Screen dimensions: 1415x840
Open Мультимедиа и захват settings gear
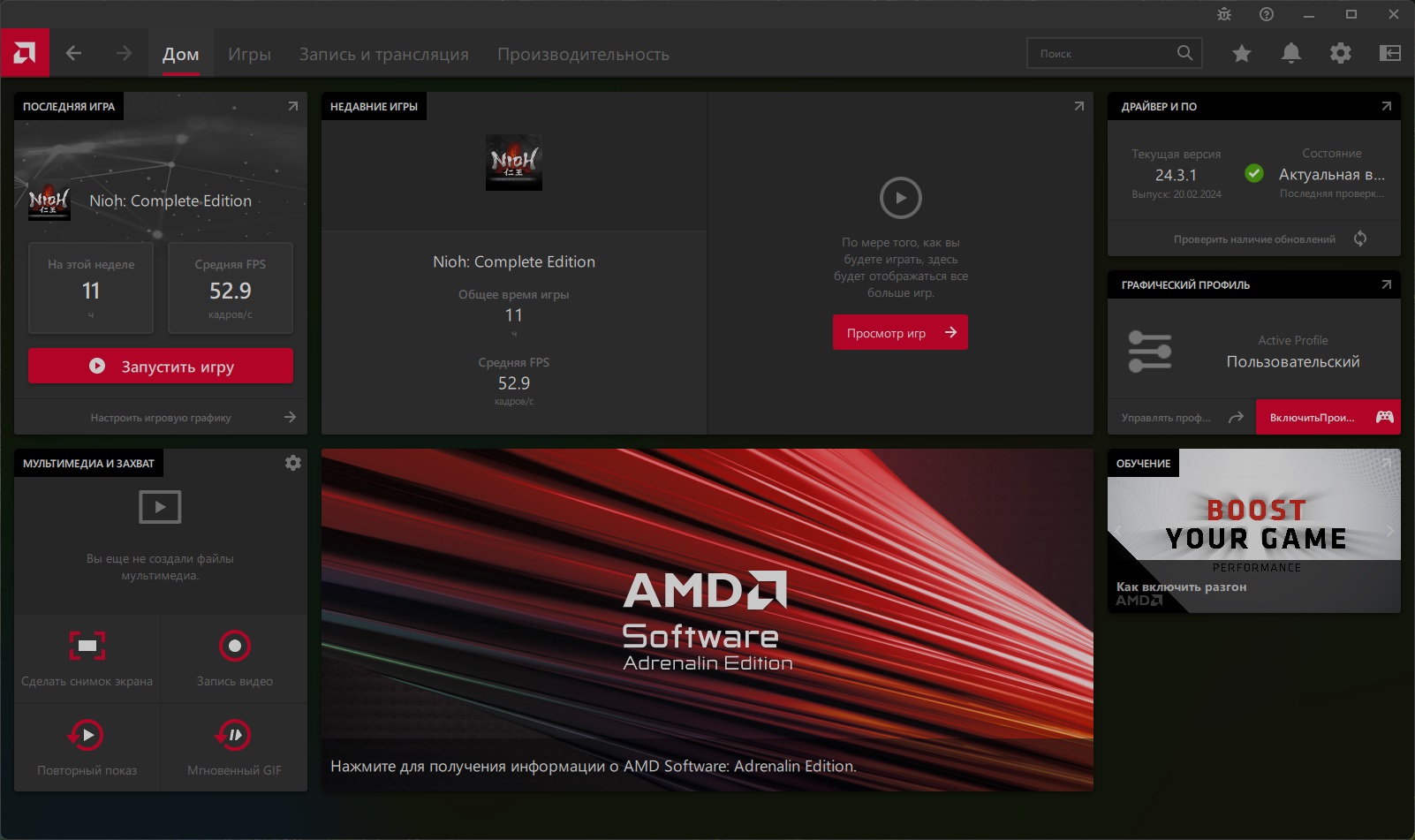[293, 463]
